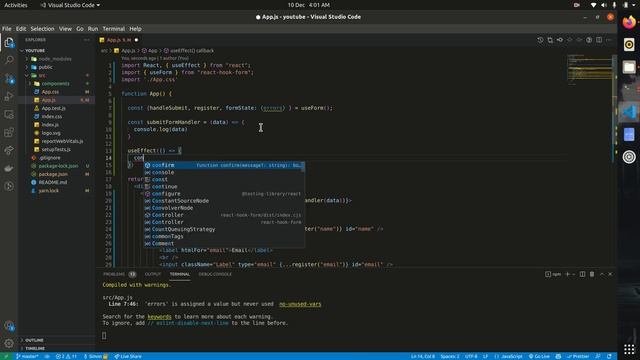Open the Remote Explorer view
Screen dimensions: 640x360
[9, 114]
